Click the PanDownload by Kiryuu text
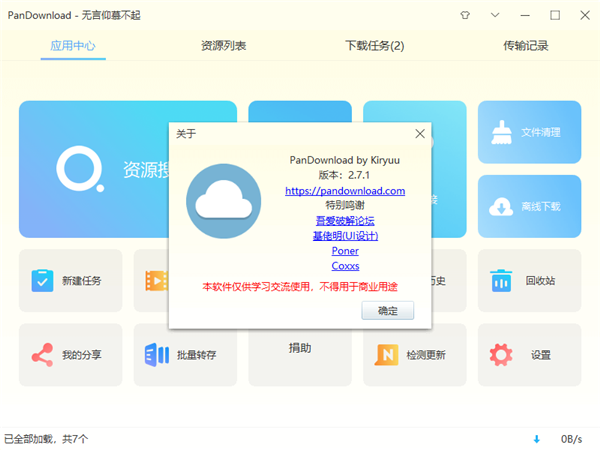Screen dimensions: 600x450 (x=345, y=160)
